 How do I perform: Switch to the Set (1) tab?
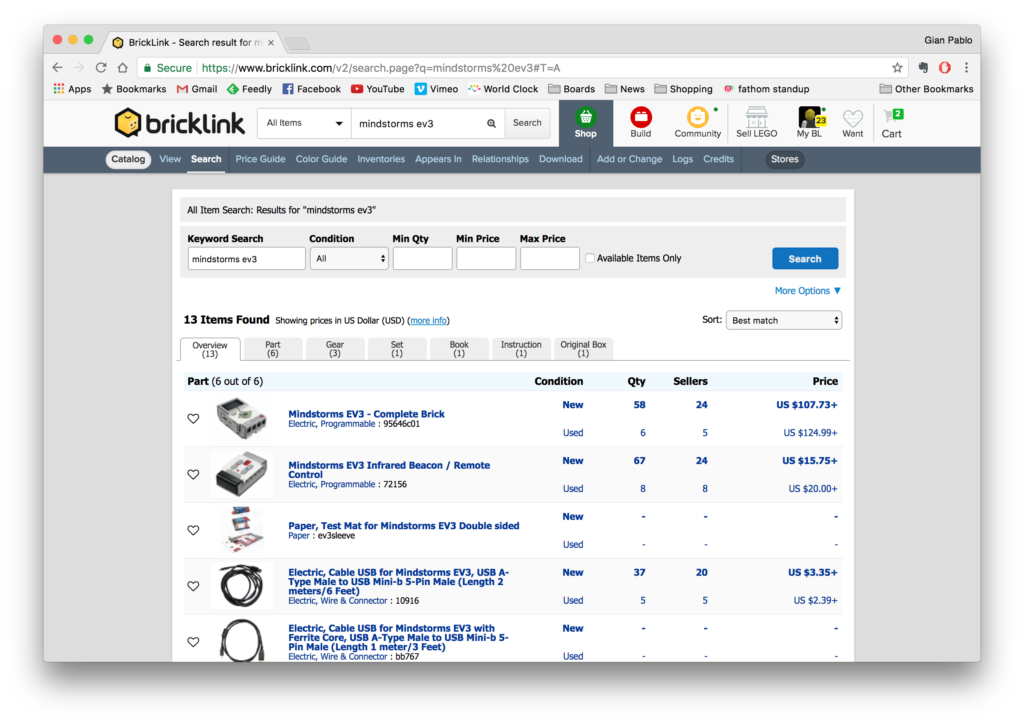click(396, 349)
